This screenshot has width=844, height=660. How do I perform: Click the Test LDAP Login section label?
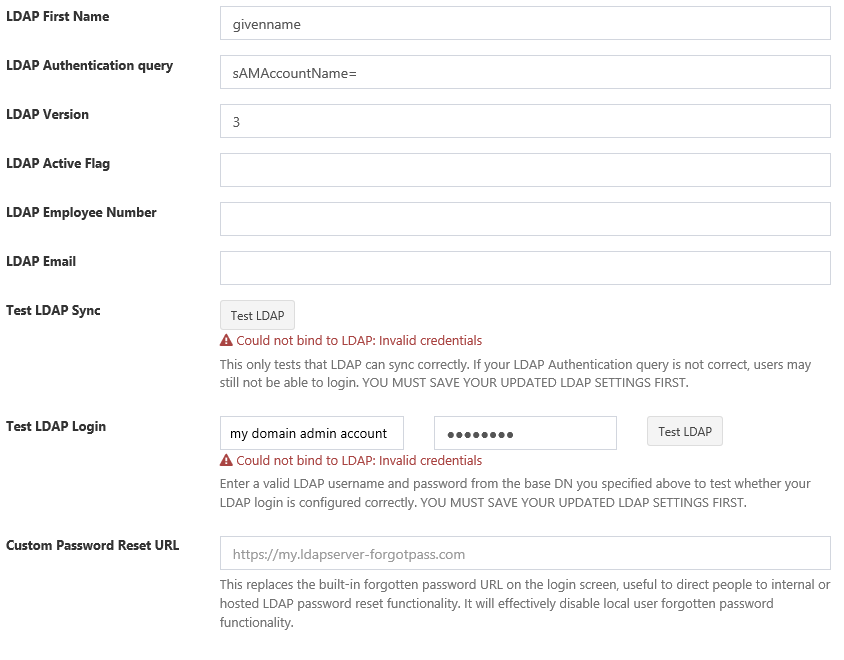pyautogui.click(x=50, y=425)
